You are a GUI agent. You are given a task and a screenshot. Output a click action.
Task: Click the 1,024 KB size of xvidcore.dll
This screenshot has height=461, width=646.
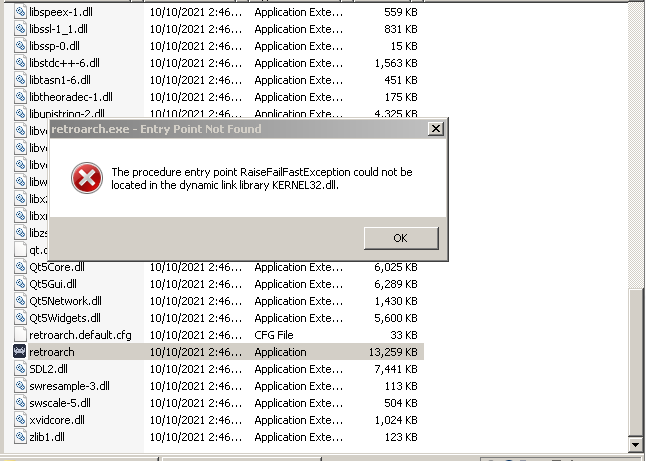click(x=396, y=420)
